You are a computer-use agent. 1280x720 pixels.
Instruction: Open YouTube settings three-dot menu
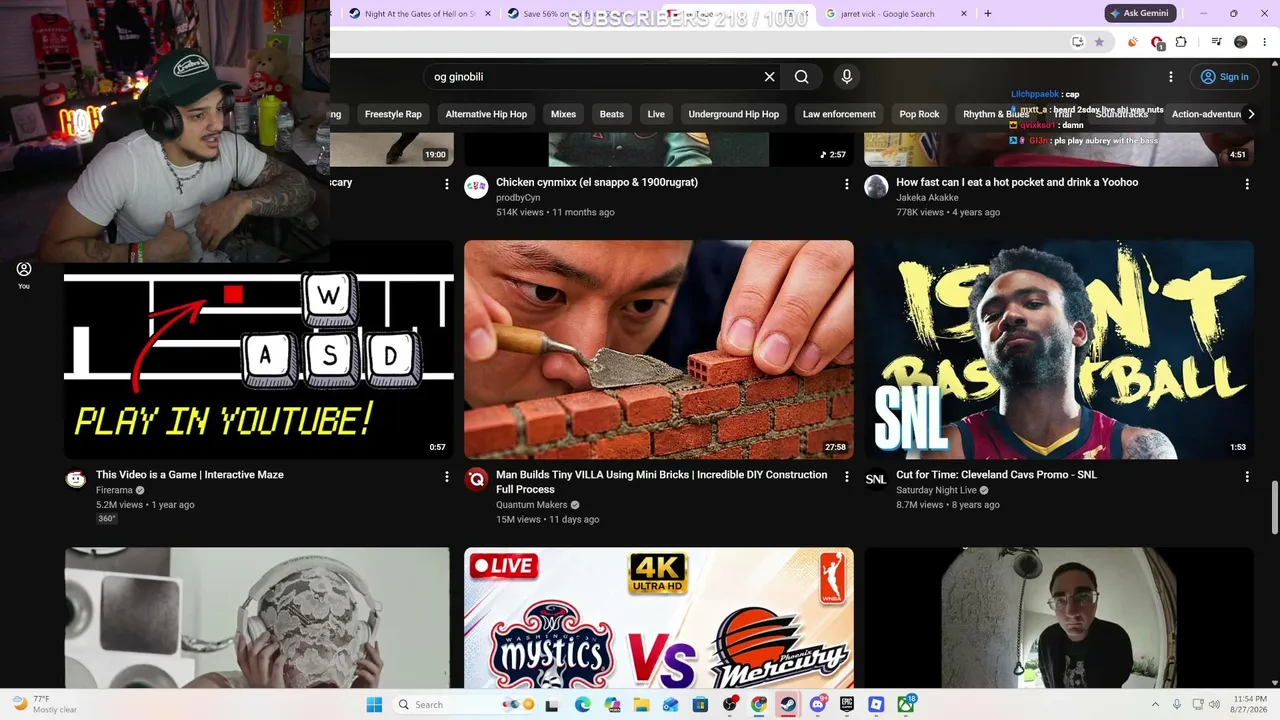(1171, 77)
